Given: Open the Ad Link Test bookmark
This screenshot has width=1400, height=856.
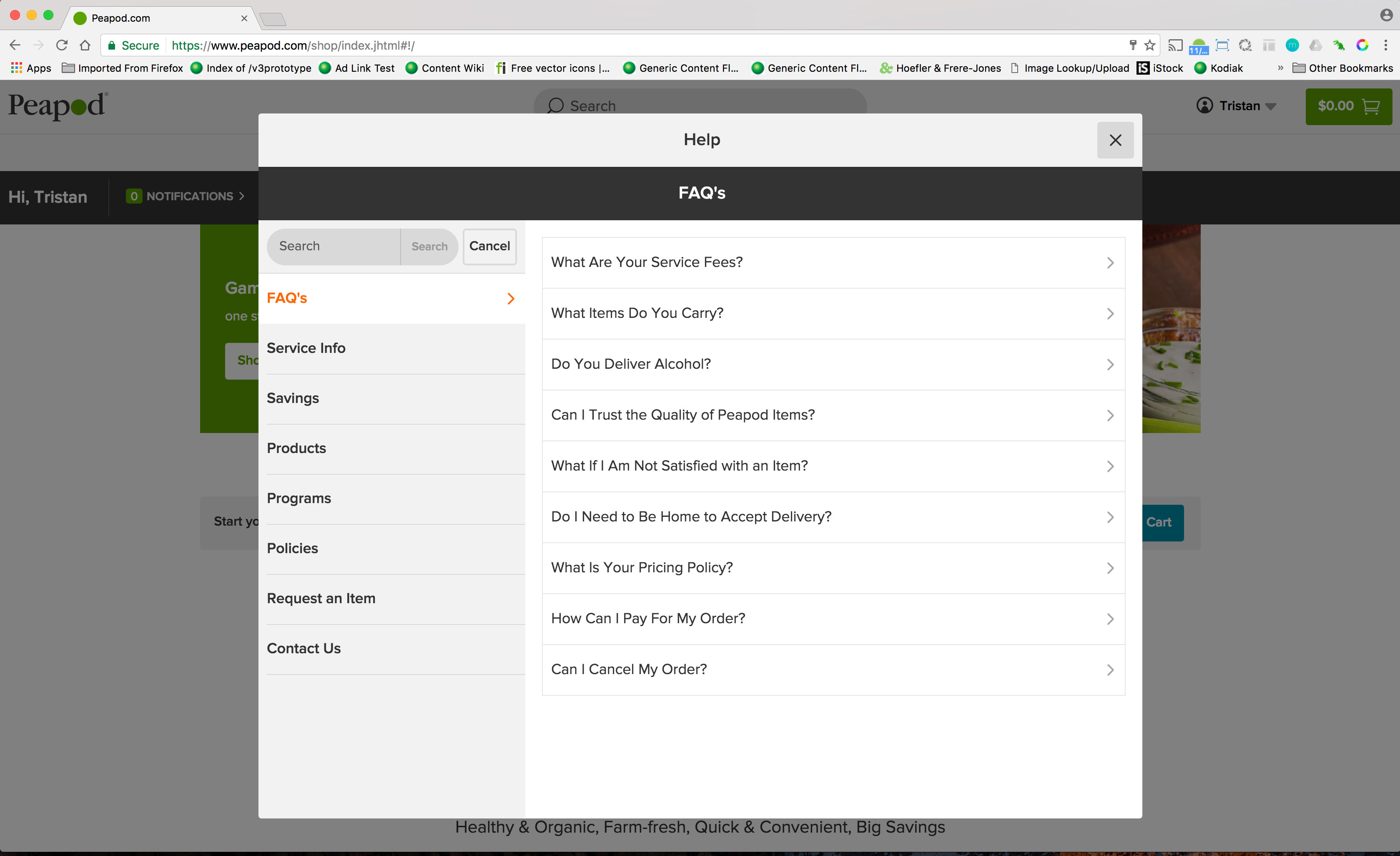Looking at the screenshot, I should (357, 68).
